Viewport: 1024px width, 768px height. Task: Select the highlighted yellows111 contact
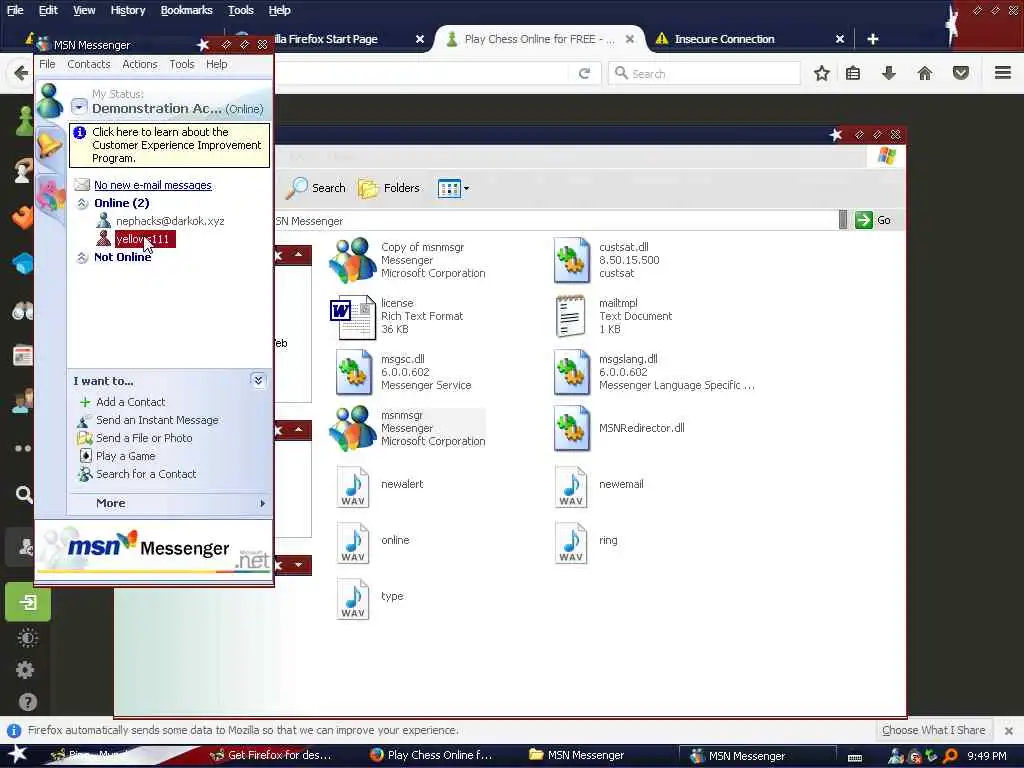pyautogui.click(x=145, y=239)
